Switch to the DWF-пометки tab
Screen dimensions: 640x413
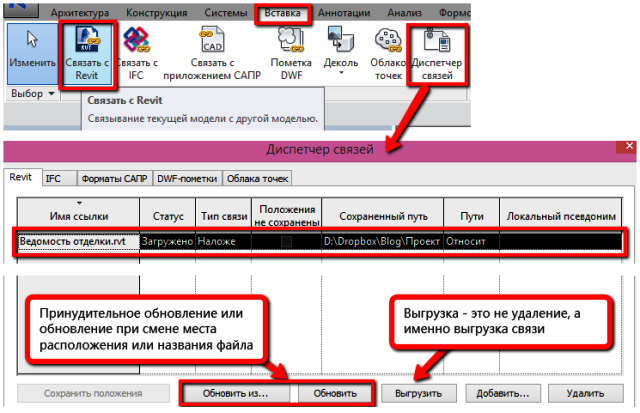pyautogui.click(x=187, y=178)
